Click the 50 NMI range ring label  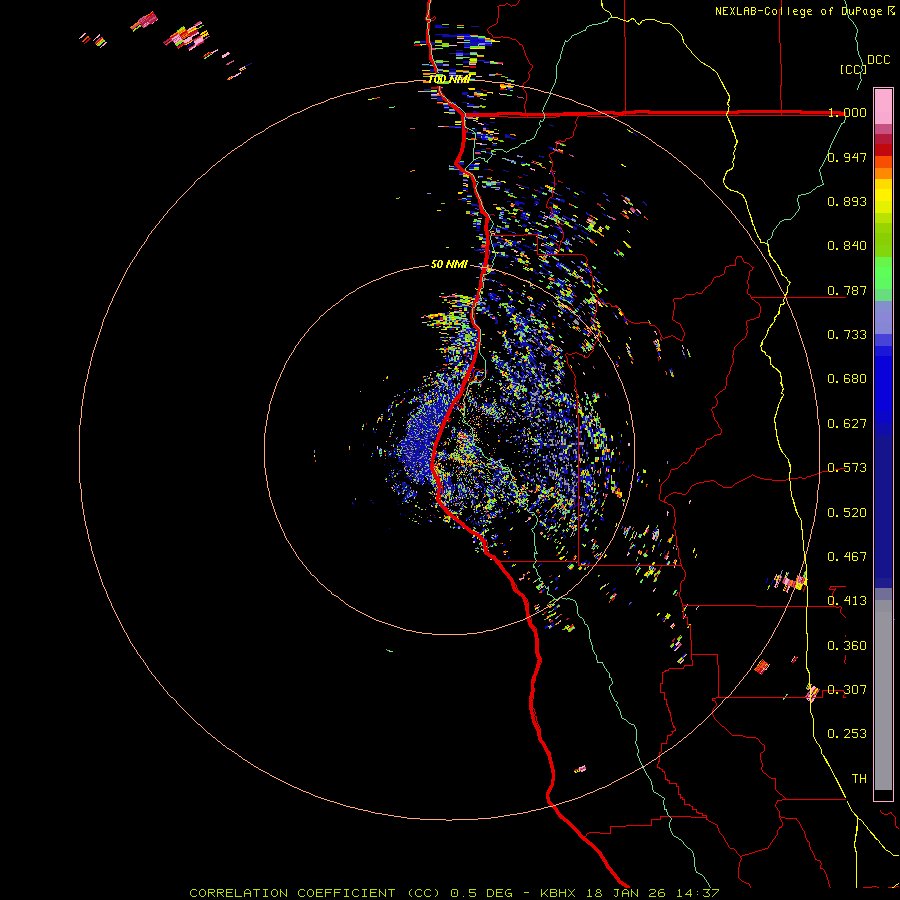point(449,265)
